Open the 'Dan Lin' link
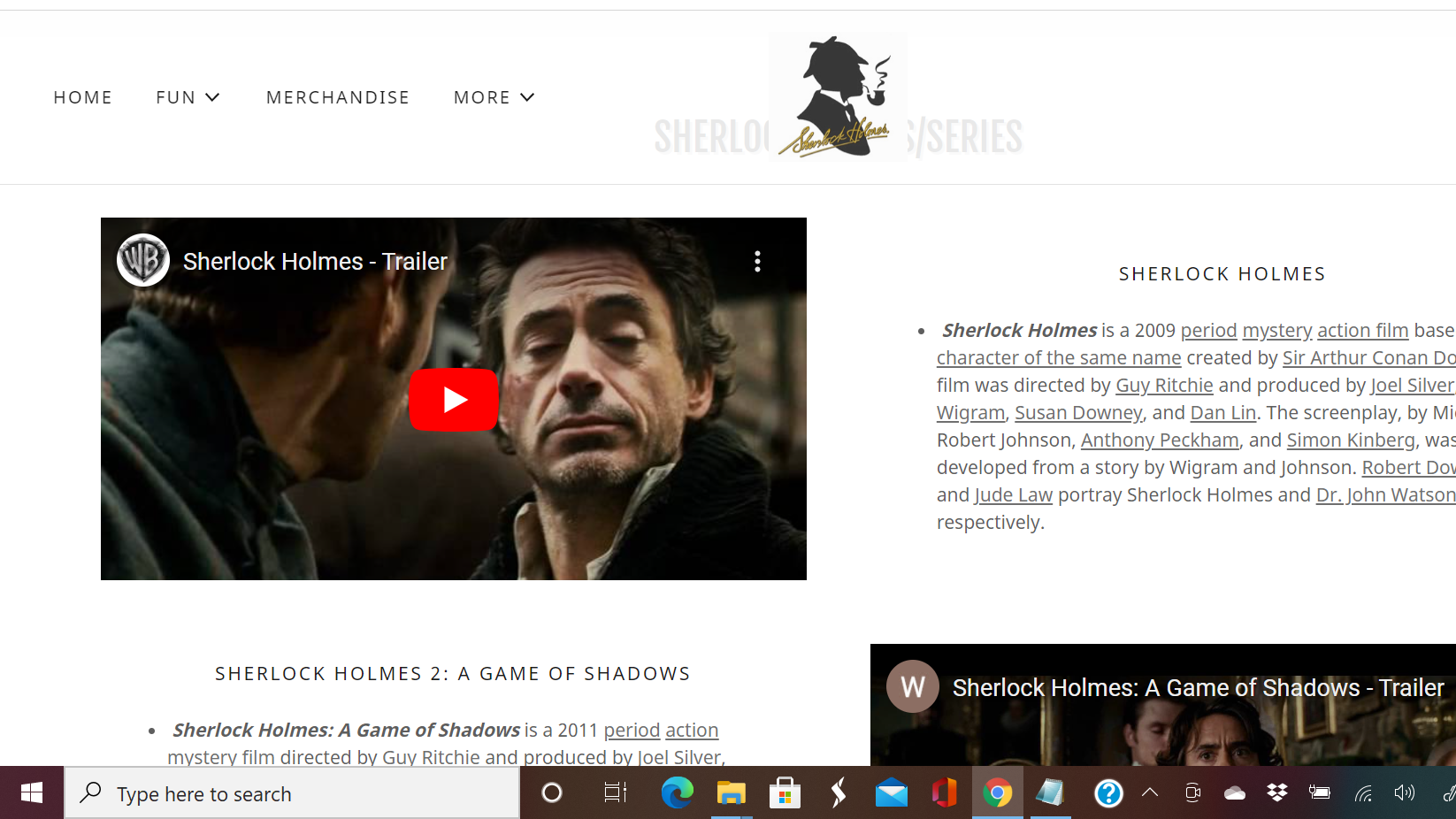 coord(1223,412)
